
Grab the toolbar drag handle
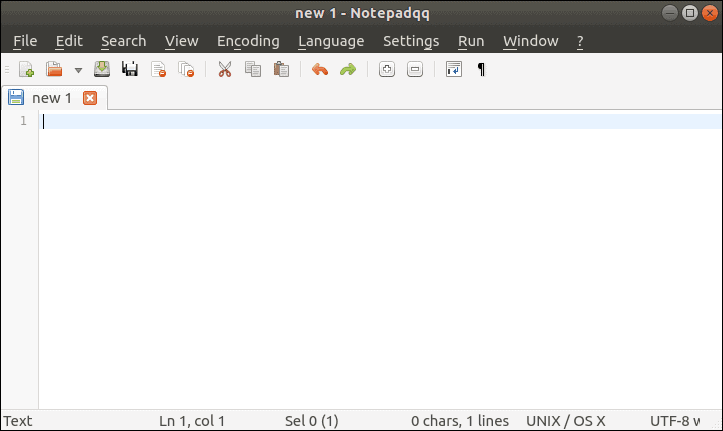coord(7,70)
